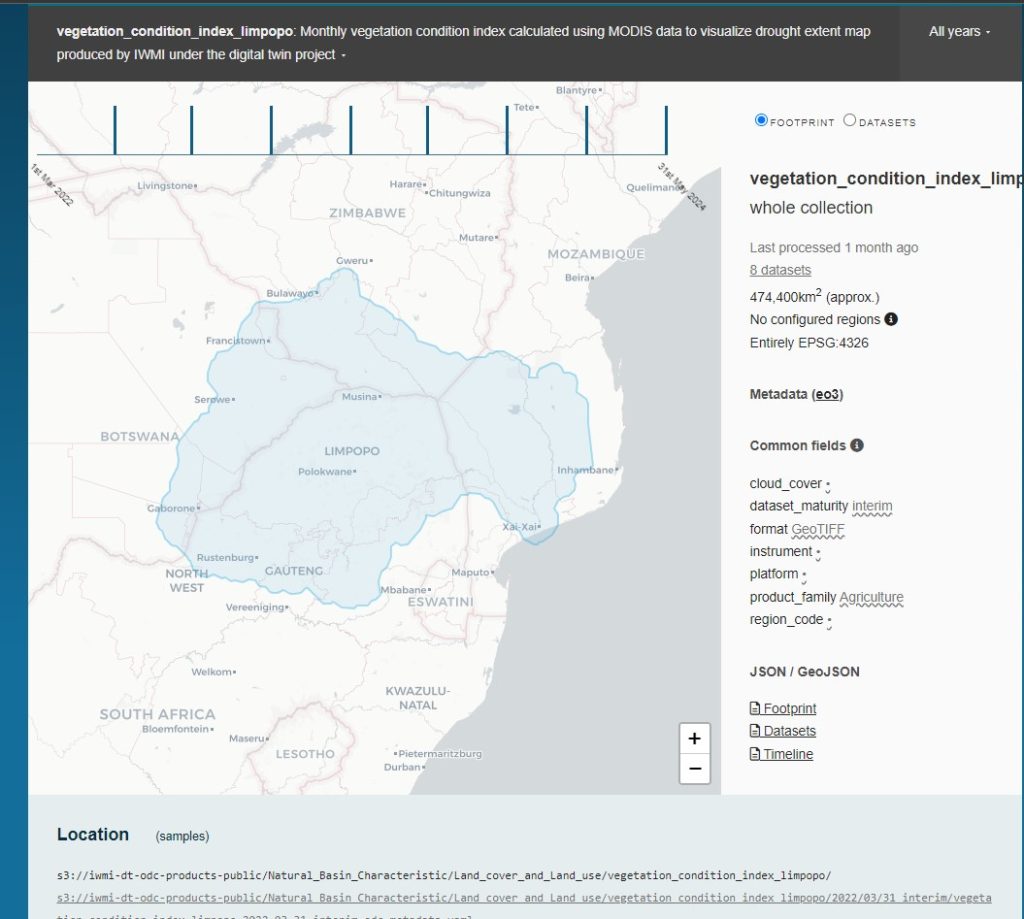The image size is (1024, 919).
Task: Select the Datasets radio button
Action: click(850, 120)
